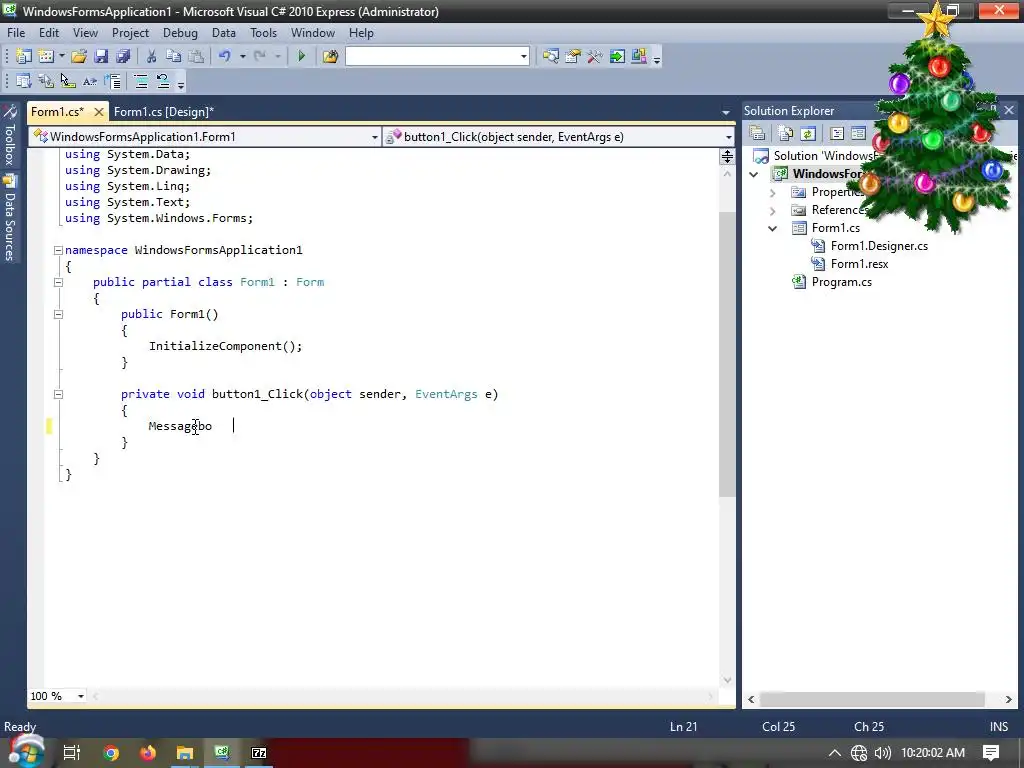
Task: Click the Save All toolbar icon
Action: point(123,57)
